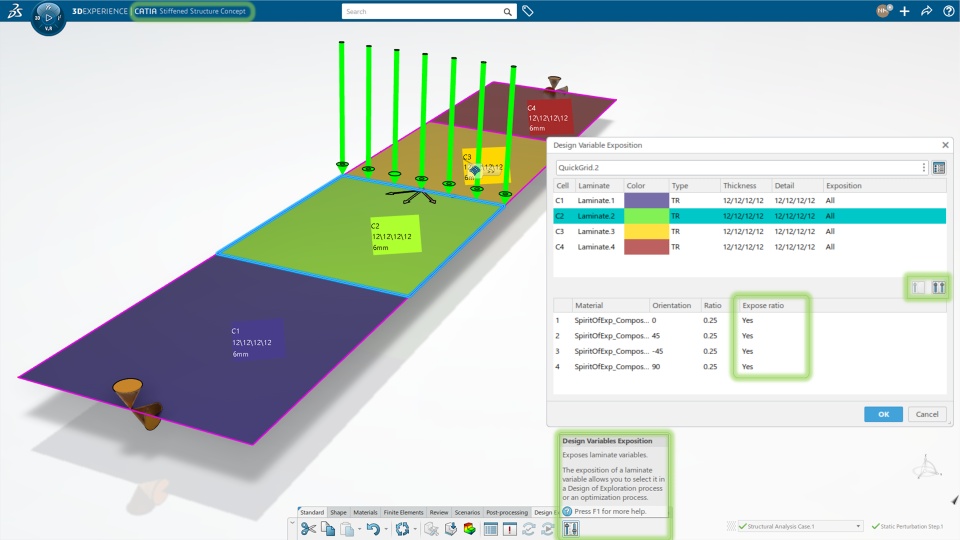The image size is (960, 540).
Task: Click Static Perturbation Step.1 in status bar
Action: coord(907,527)
